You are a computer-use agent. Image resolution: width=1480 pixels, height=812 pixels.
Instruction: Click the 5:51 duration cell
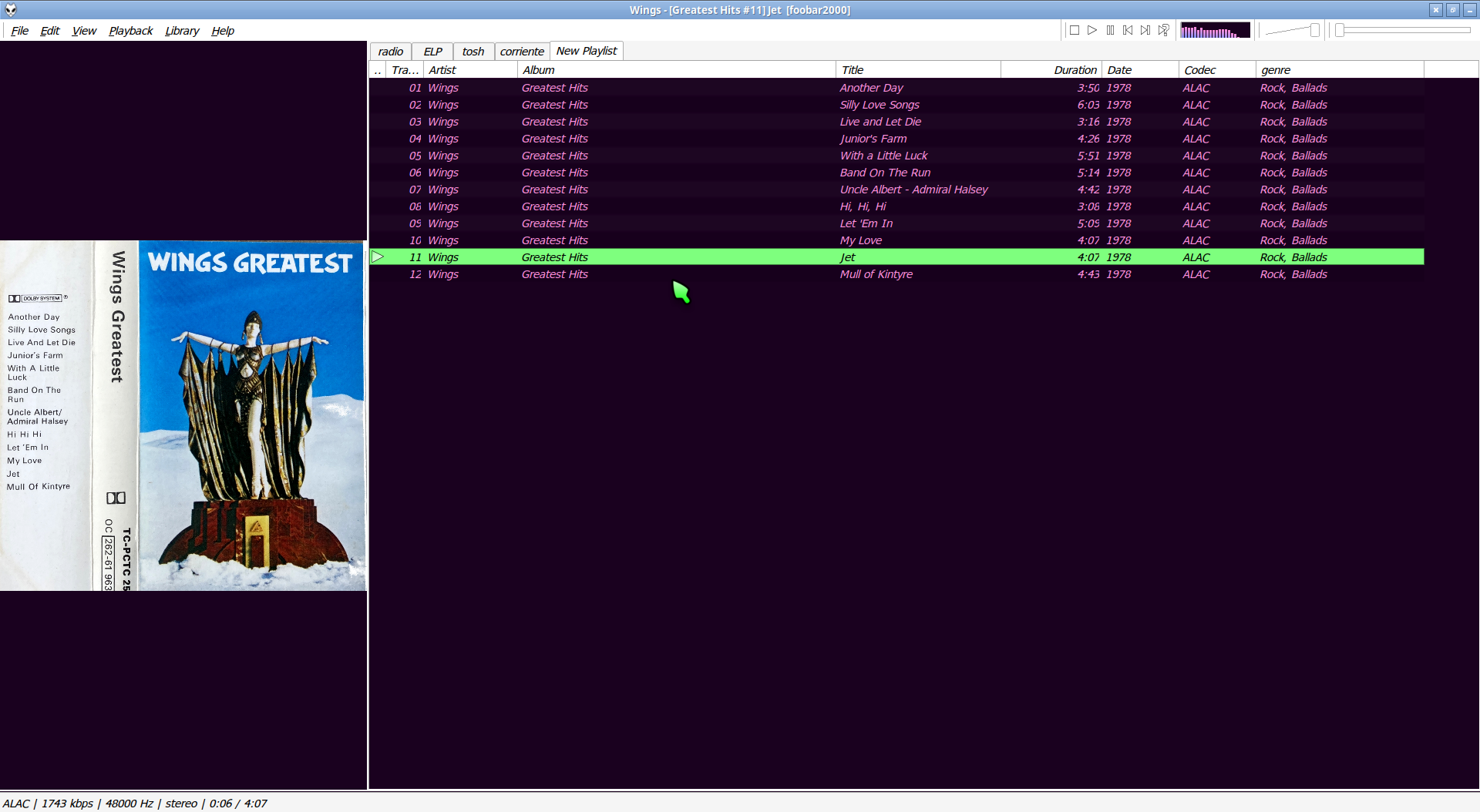point(1088,156)
